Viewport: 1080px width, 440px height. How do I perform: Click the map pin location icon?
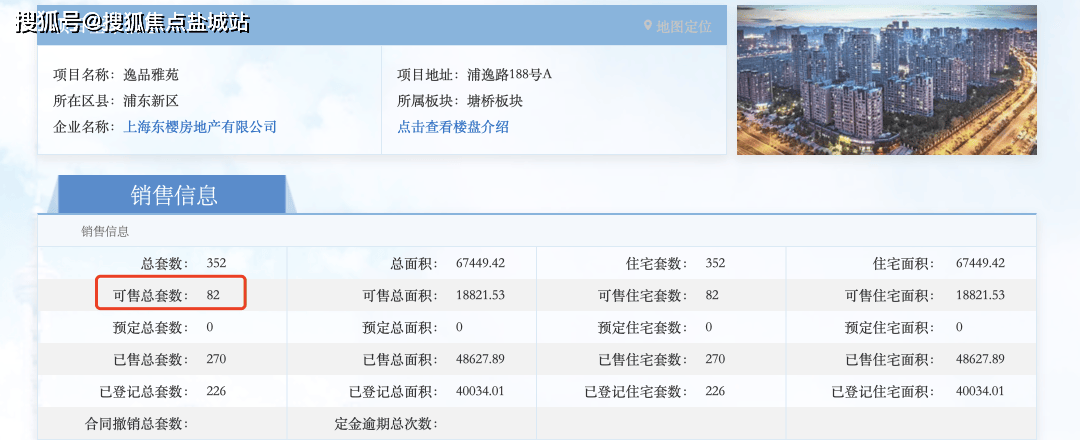(x=647, y=26)
